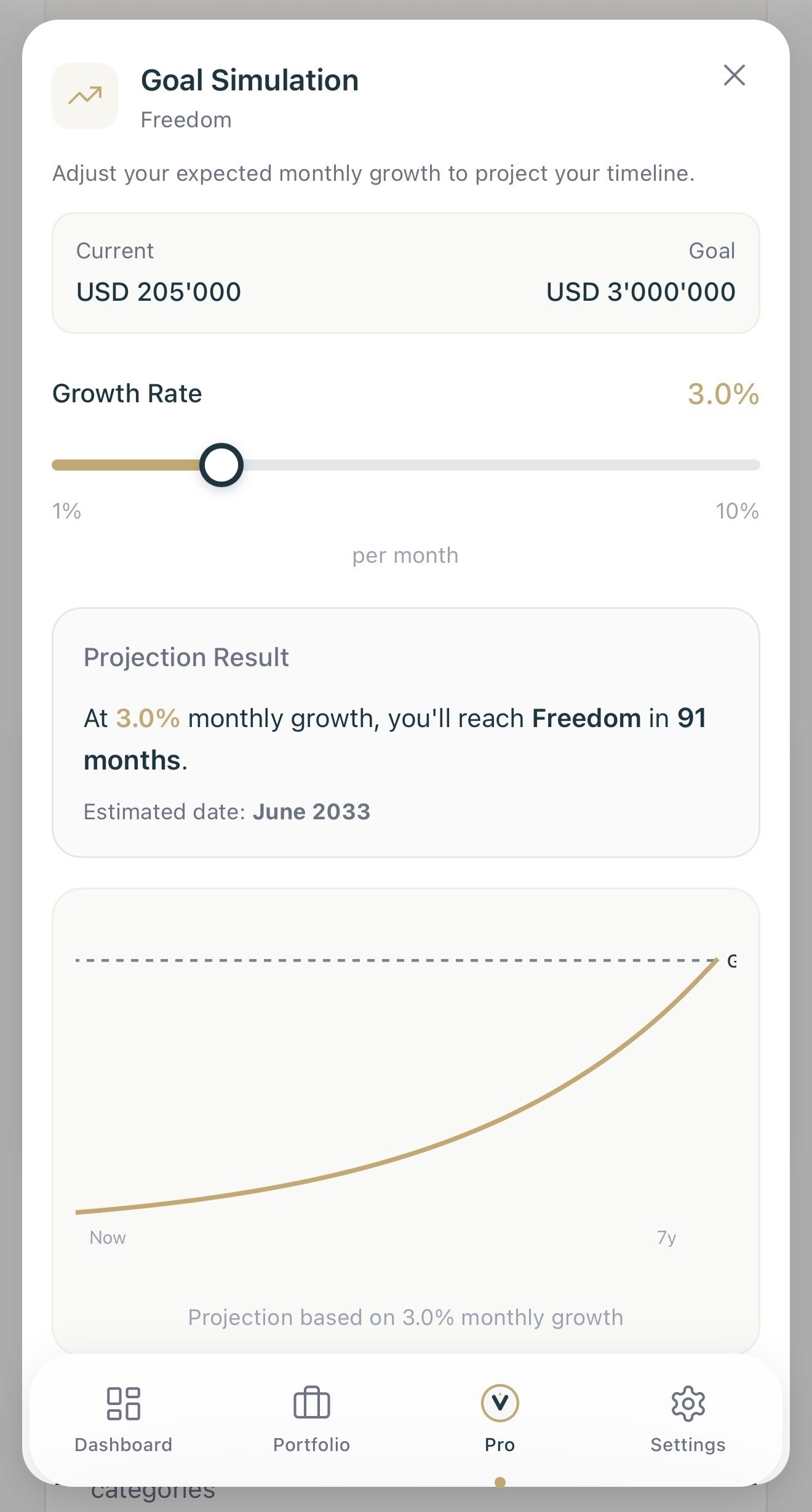
Task: Tap the Dashboard tab label
Action: [124, 1445]
